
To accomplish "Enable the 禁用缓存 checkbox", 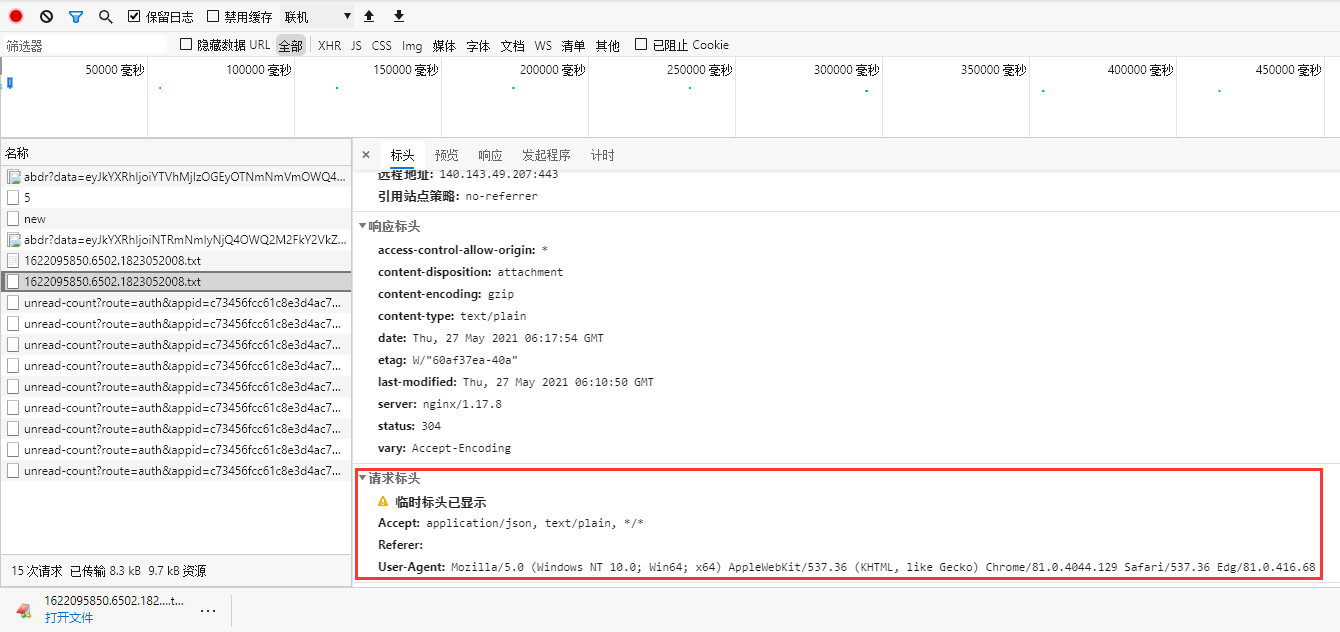I will tap(213, 17).
